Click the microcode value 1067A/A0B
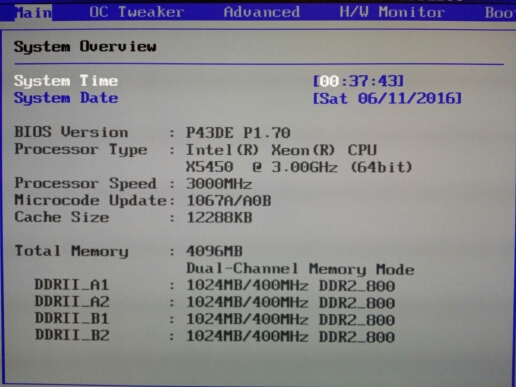The height and width of the screenshot is (387, 516). (229, 201)
